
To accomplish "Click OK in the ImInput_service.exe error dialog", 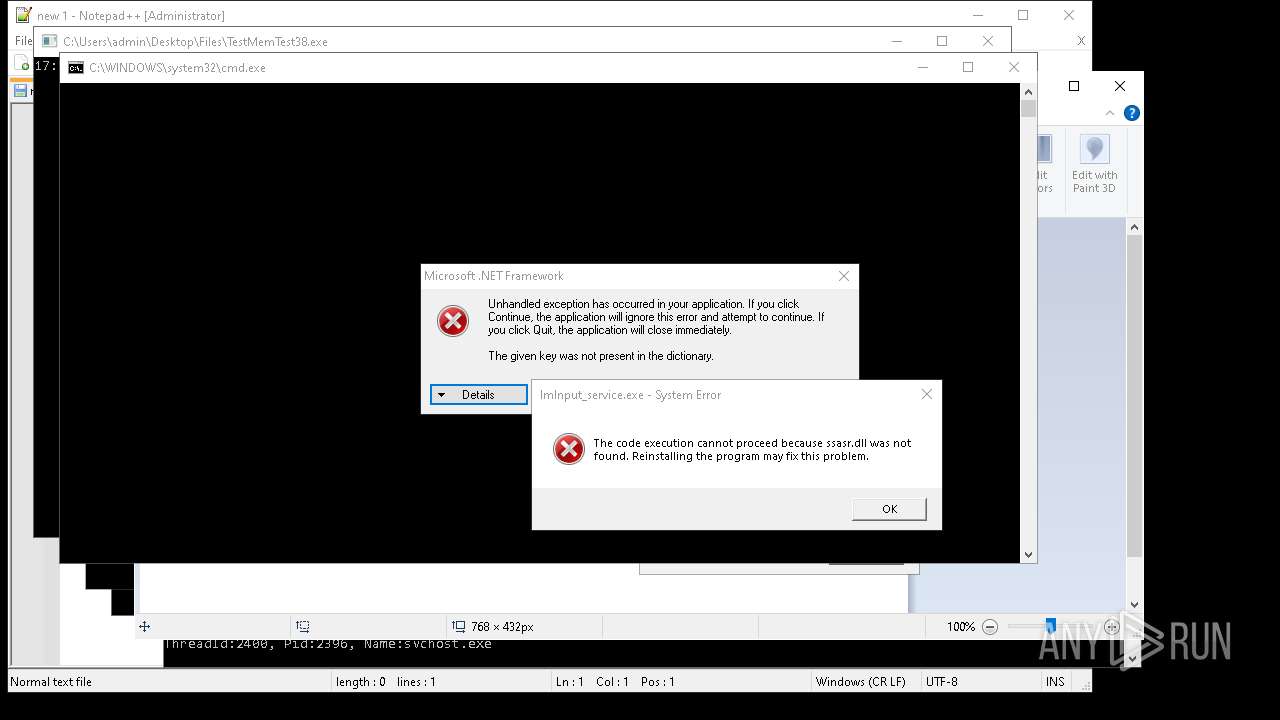I will click(889, 509).
